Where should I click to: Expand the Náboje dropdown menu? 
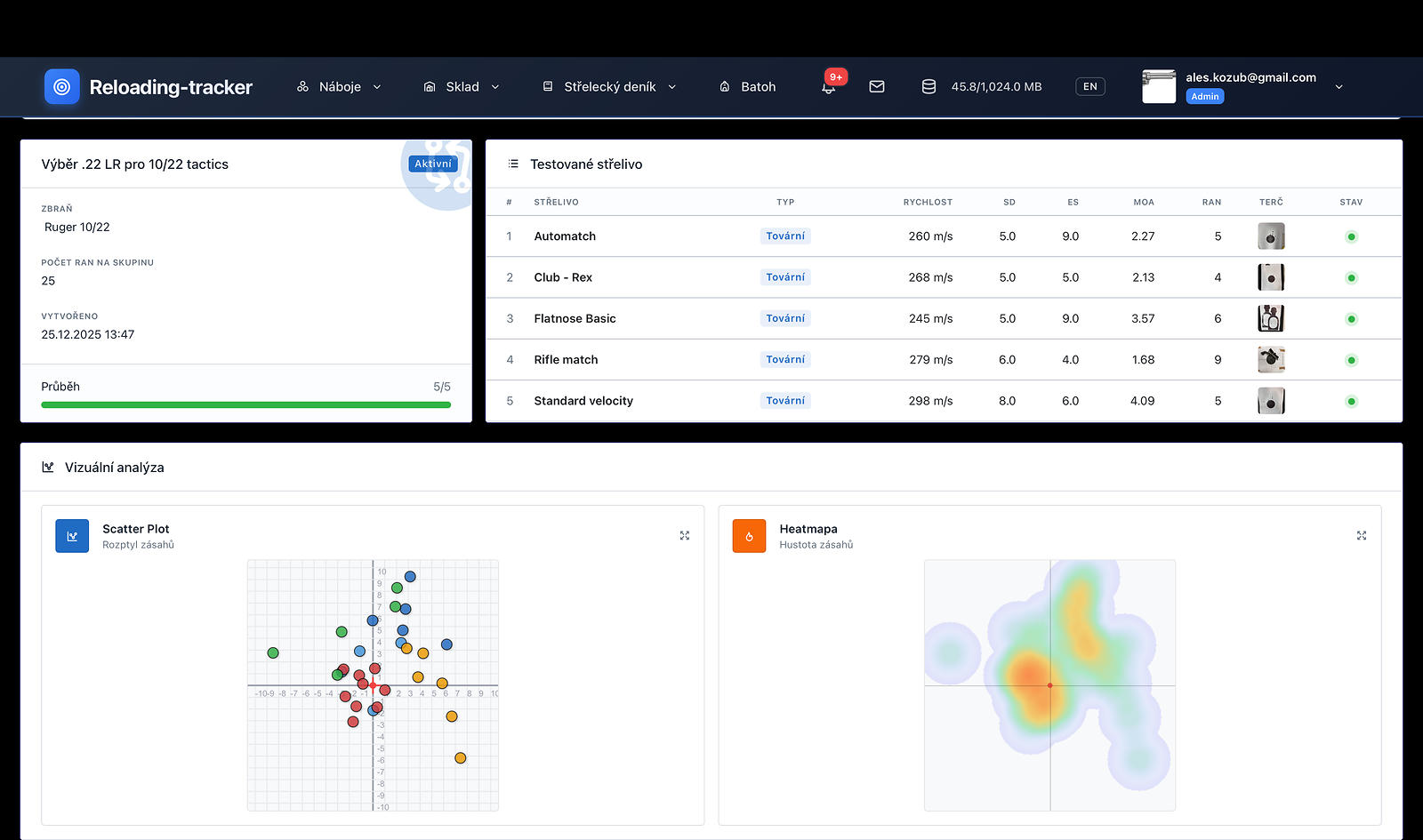(340, 87)
